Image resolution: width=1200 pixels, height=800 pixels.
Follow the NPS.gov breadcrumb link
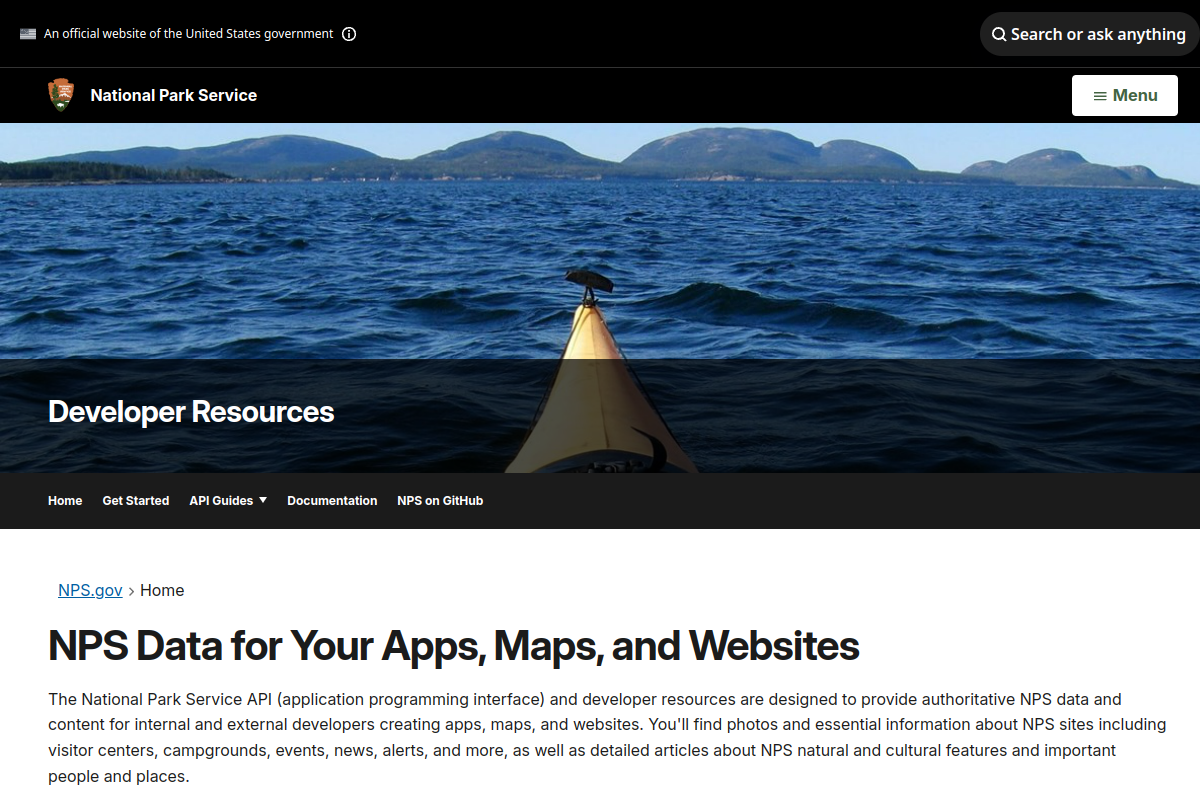(90, 590)
